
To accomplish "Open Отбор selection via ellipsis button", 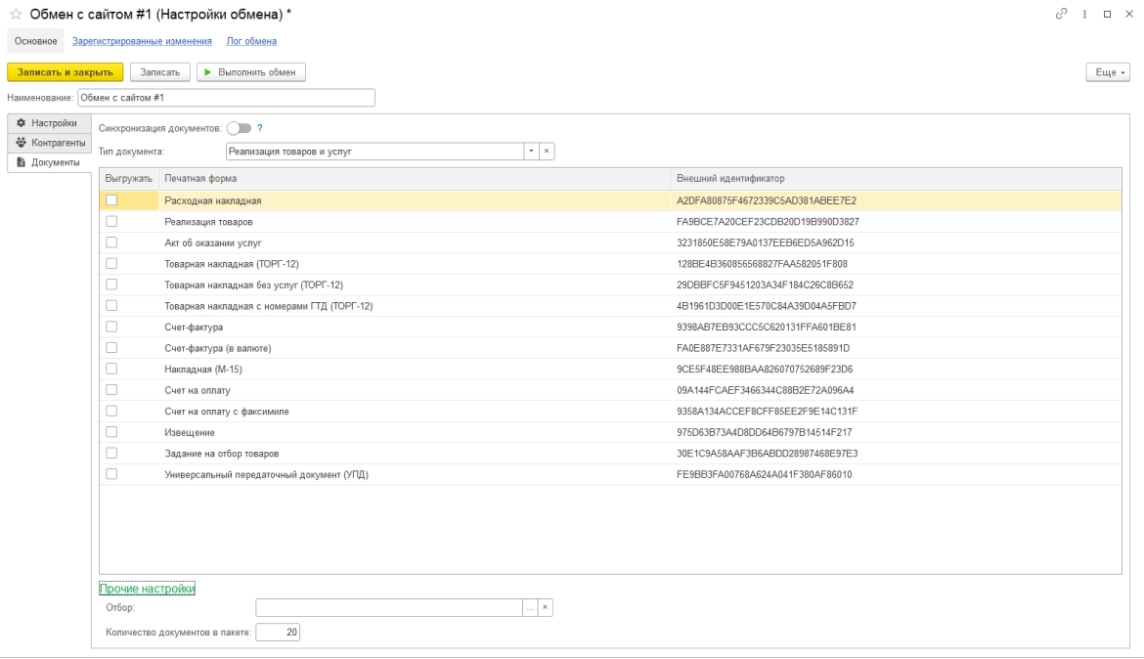I will [x=530, y=607].
